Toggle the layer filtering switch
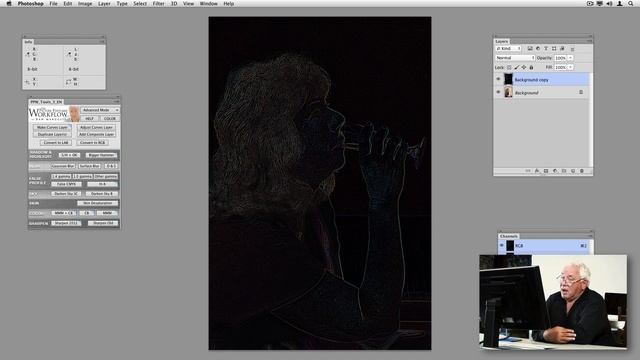This screenshot has height=360, width=640. [x=572, y=49]
